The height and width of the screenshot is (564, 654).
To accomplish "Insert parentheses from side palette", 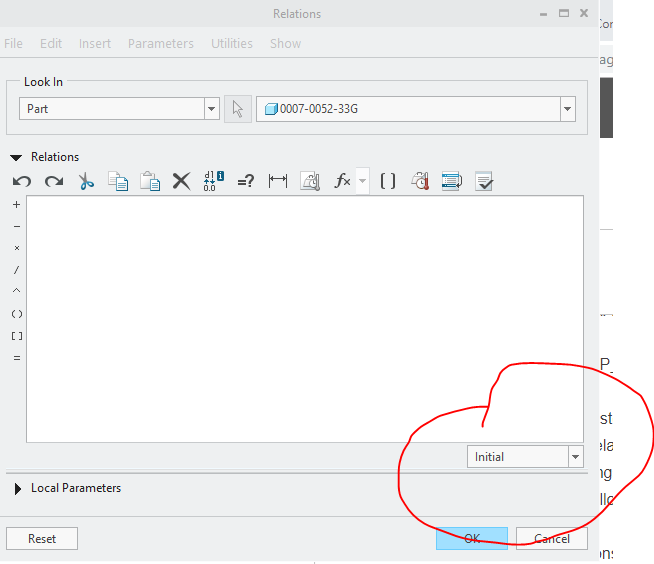I will (17, 314).
